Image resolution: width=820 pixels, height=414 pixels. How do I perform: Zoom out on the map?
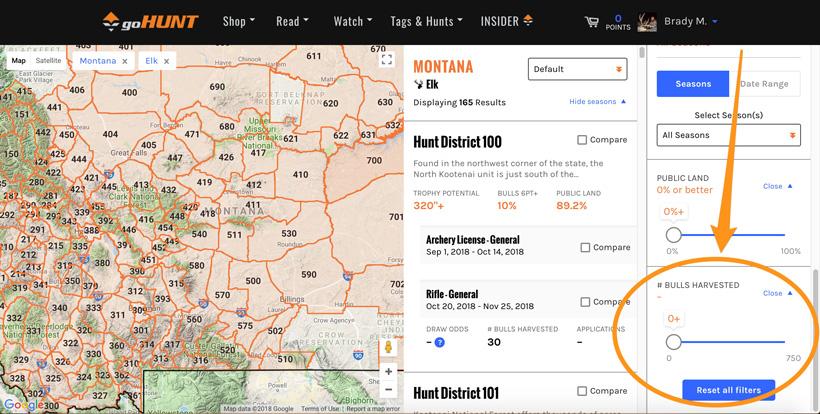pos(389,390)
